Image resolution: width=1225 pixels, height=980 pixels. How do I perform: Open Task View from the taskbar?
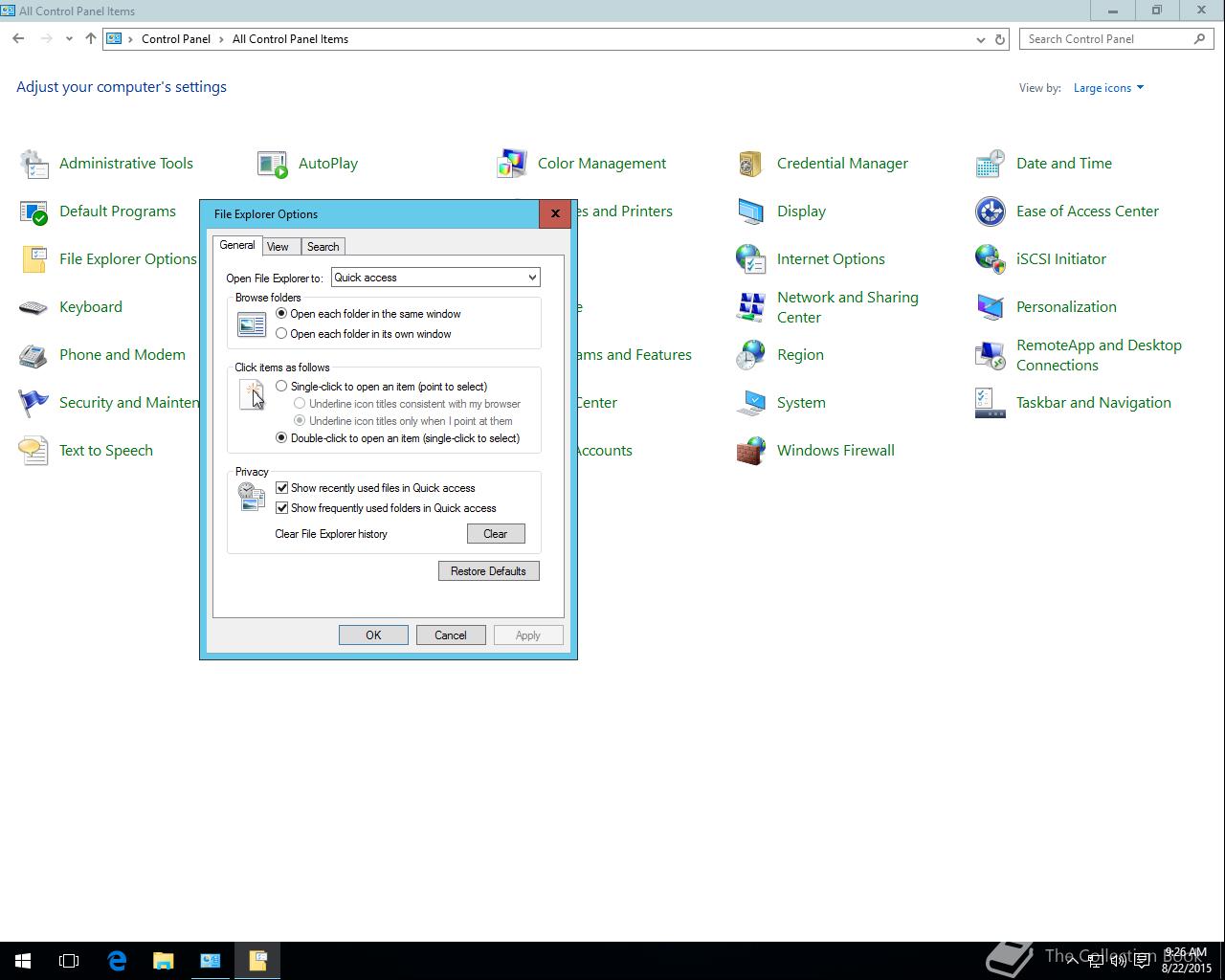pyautogui.click(x=69, y=961)
